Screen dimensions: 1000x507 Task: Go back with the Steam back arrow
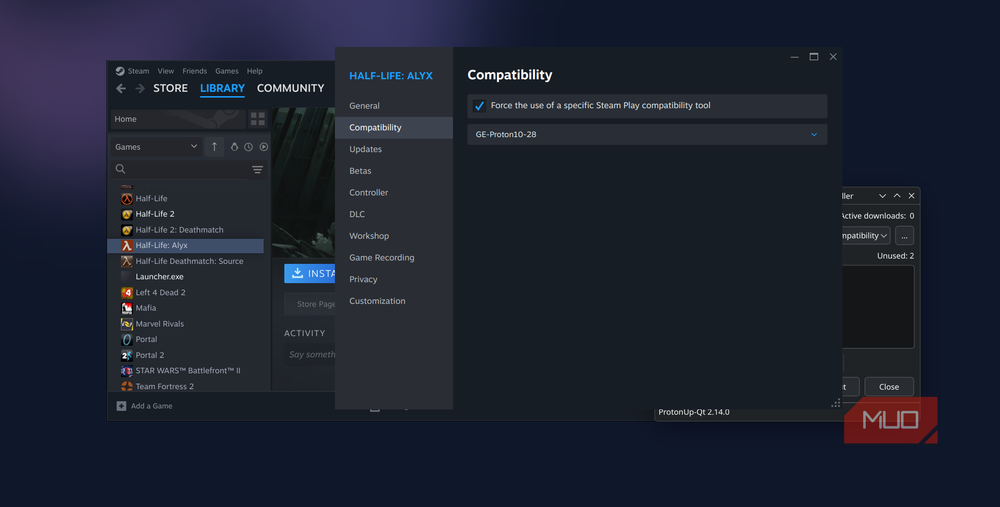coord(121,88)
